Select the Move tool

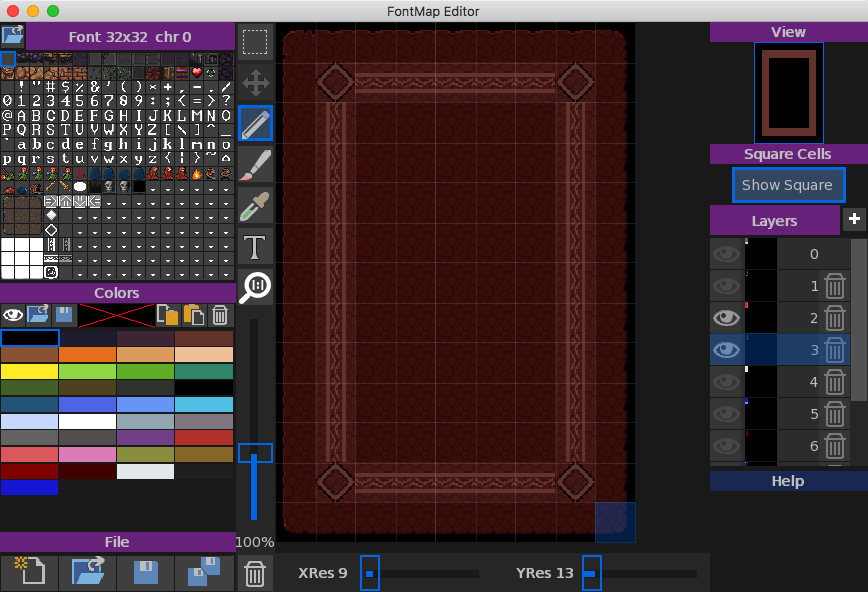(255, 82)
